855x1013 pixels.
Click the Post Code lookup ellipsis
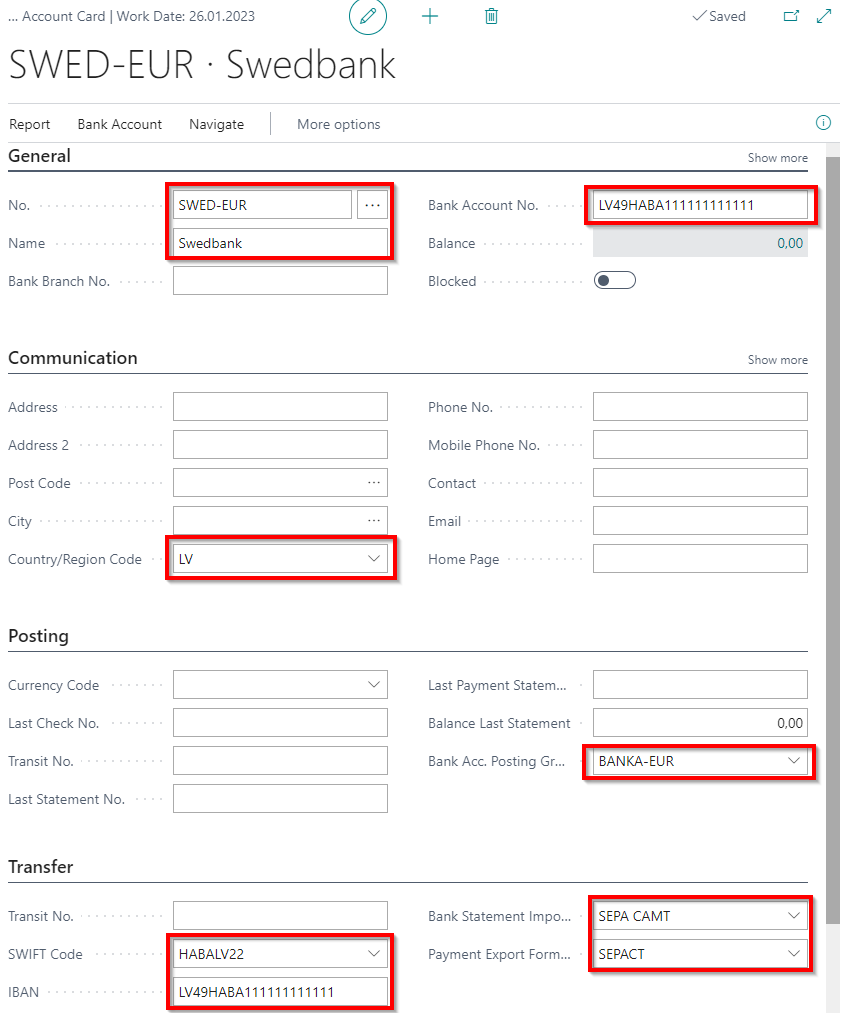click(374, 483)
